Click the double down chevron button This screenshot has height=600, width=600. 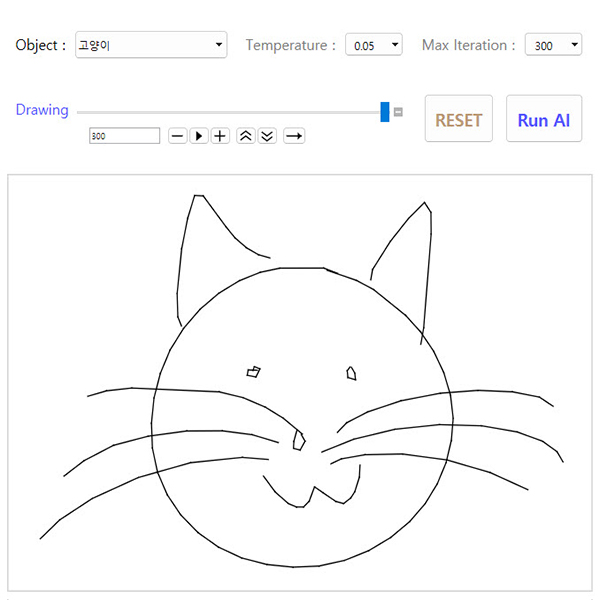[x=267, y=136]
